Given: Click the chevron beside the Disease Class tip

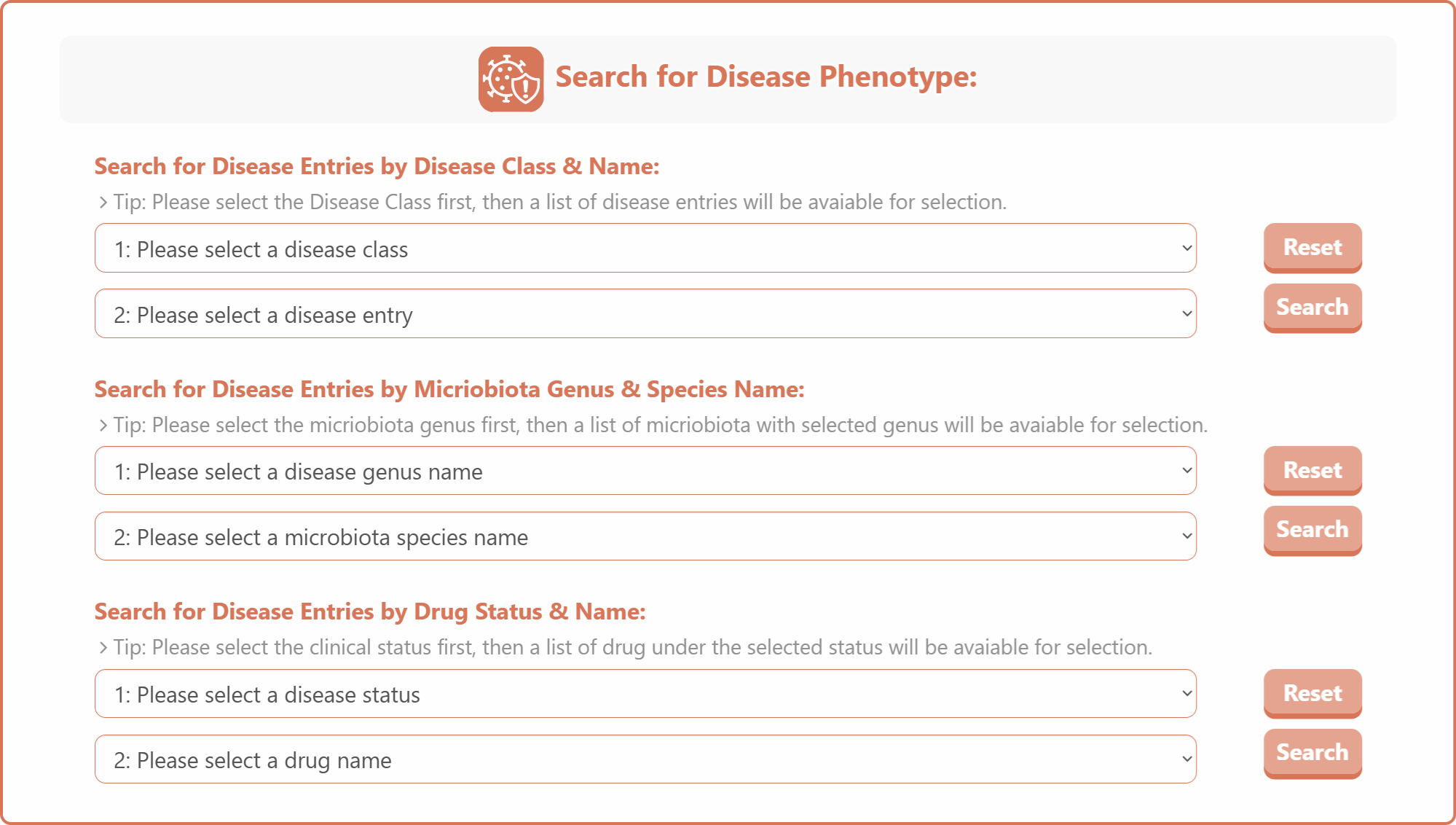Looking at the screenshot, I should (103, 203).
